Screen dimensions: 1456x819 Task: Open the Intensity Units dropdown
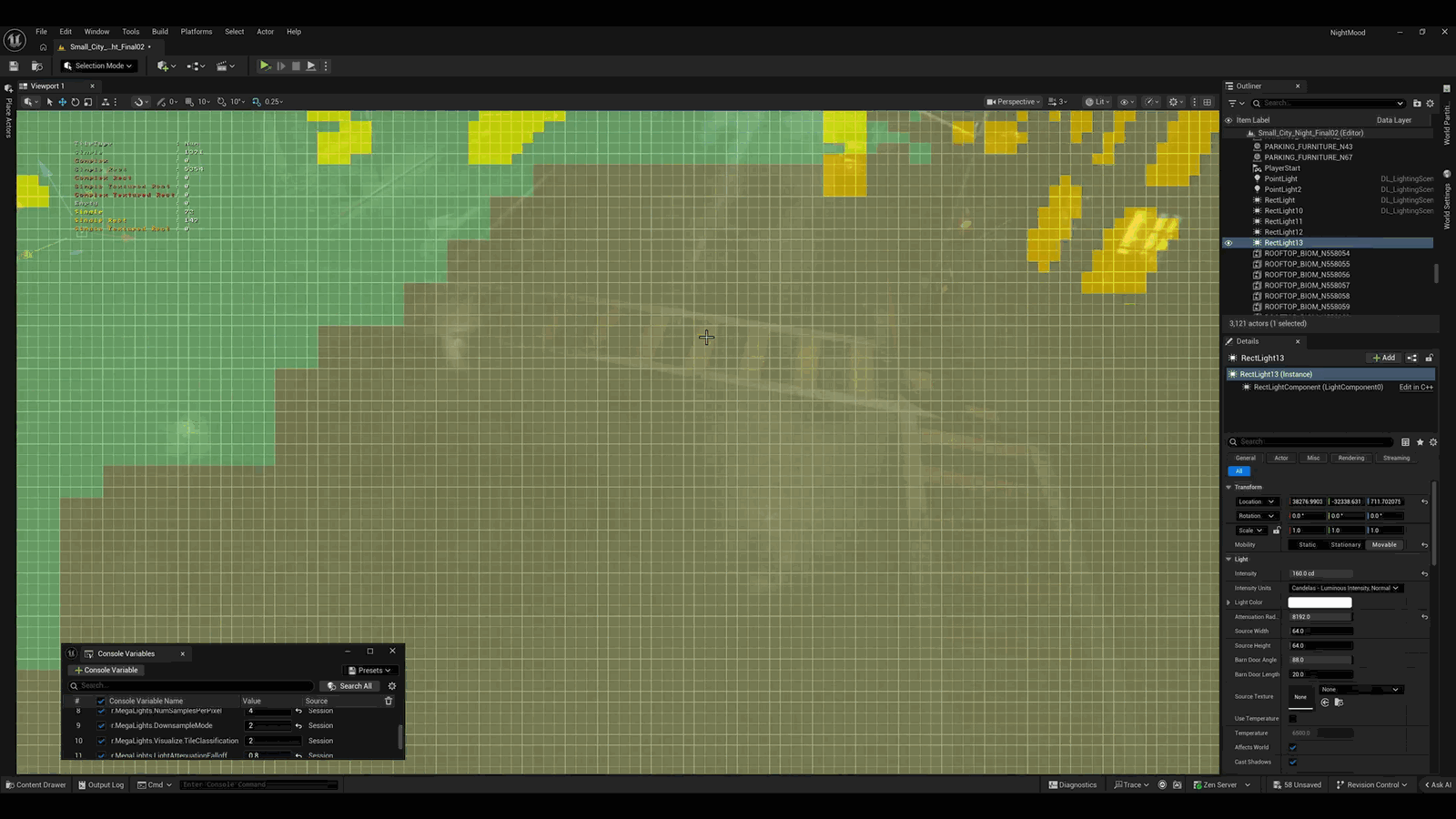pyautogui.click(x=1345, y=588)
